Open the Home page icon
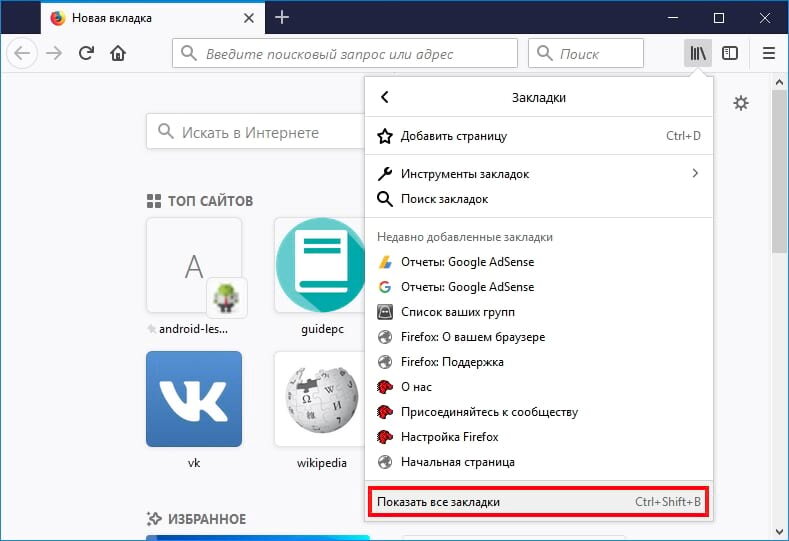The image size is (789, 541). point(118,53)
